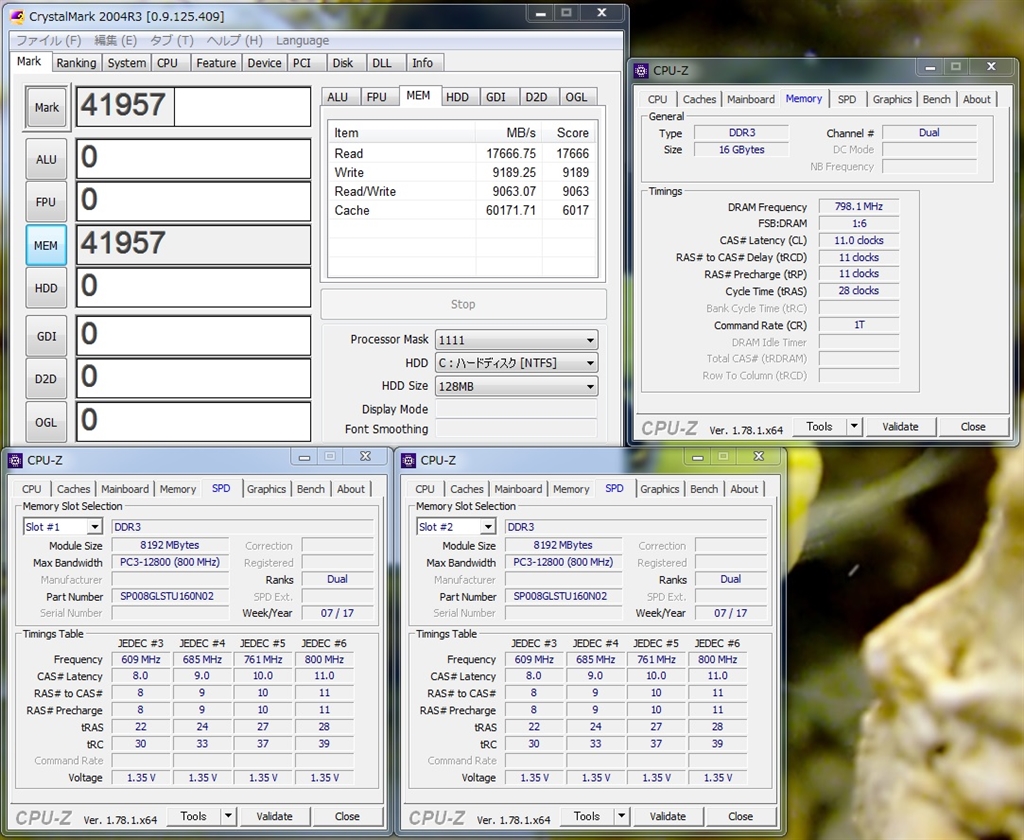Screen dimensions: 1024x840
Task: Click the total Mark score field 41957
Action: click(193, 106)
